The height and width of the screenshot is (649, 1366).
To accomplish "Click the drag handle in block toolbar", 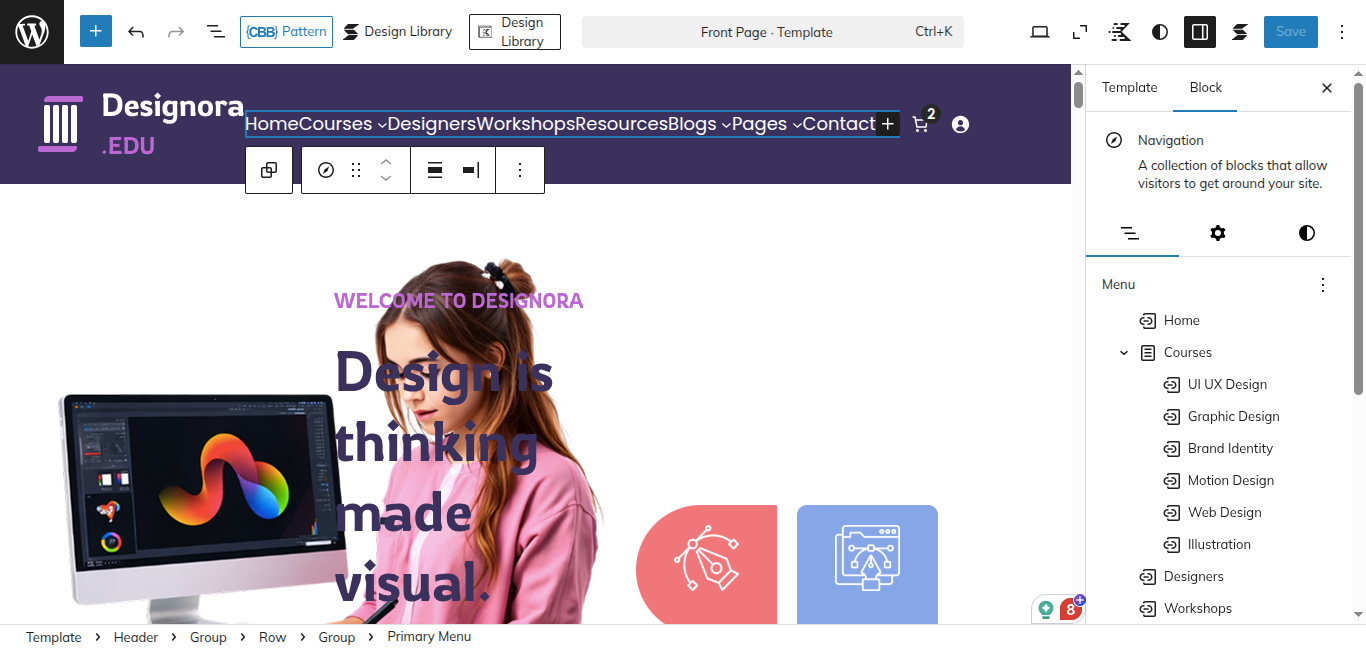I will coord(356,170).
